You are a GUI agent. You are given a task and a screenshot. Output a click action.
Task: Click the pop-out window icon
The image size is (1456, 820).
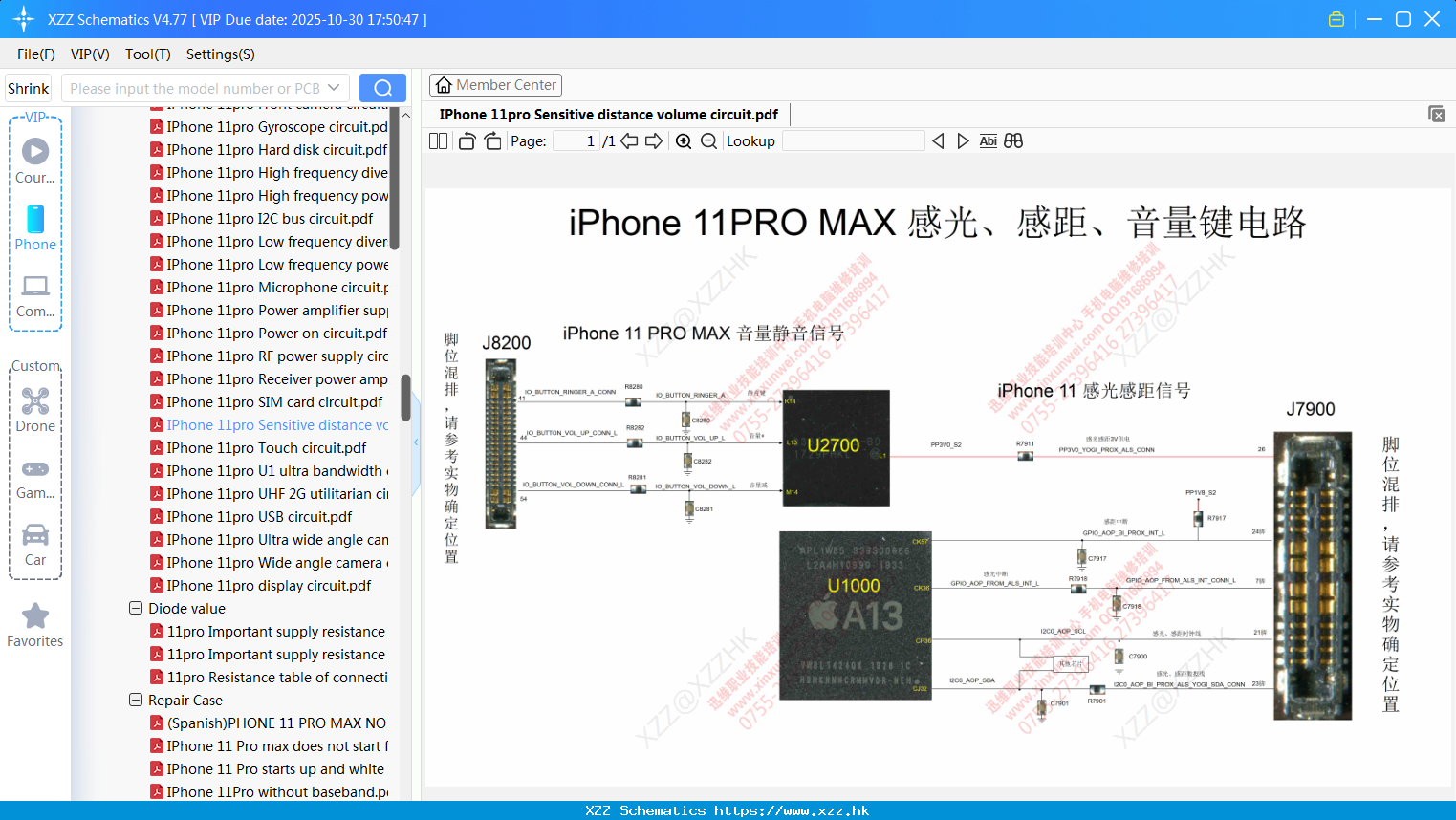pyautogui.click(x=1437, y=114)
